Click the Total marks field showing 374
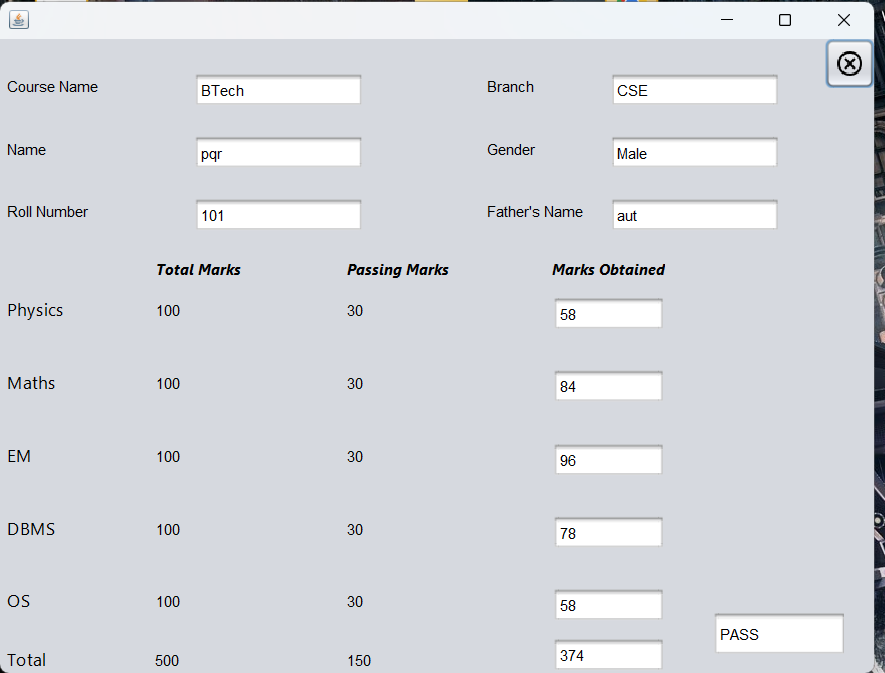 coord(608,654)
